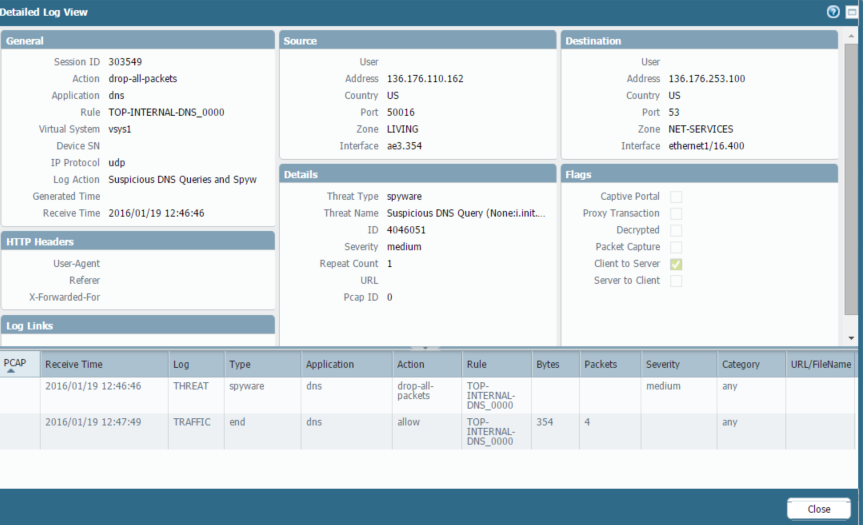Click the Log Links section header

[138, 325]
